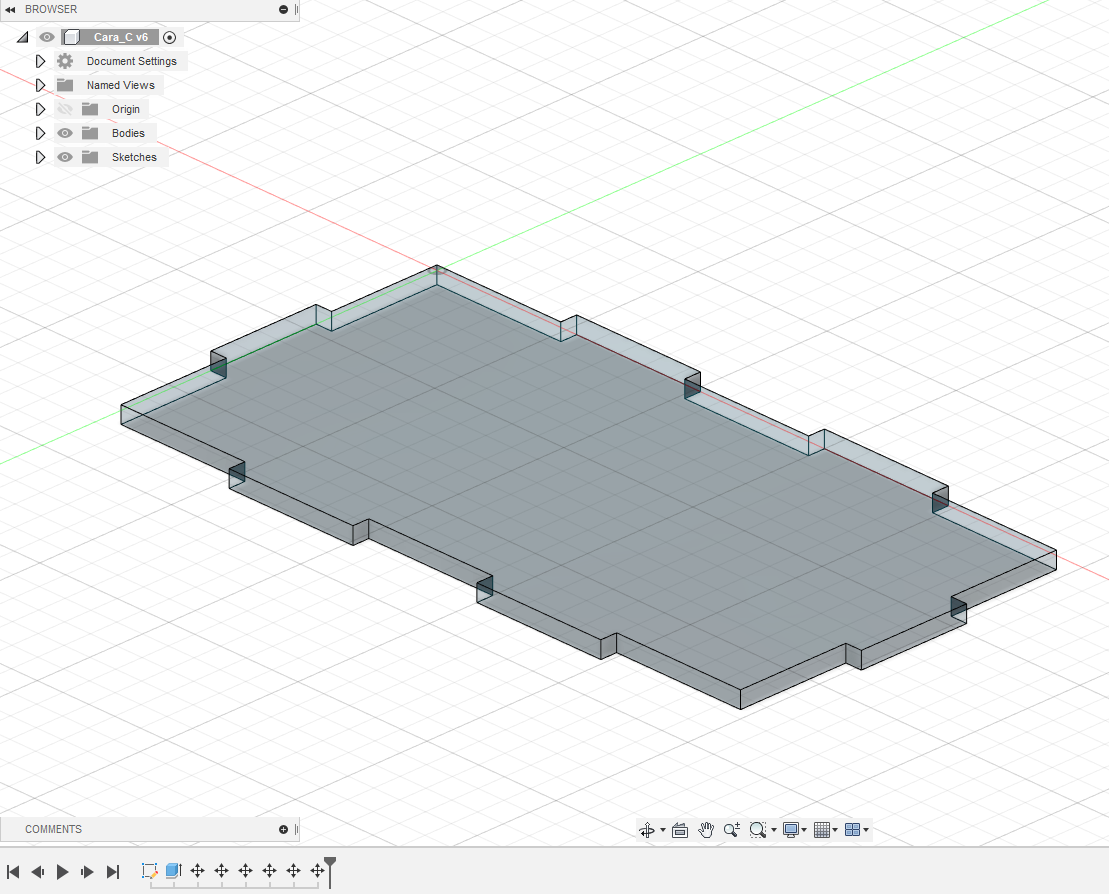This screenshot has height=894, width=1109.
Task: Minimize Browser panel using minus icon
Action: coord(283,9)
